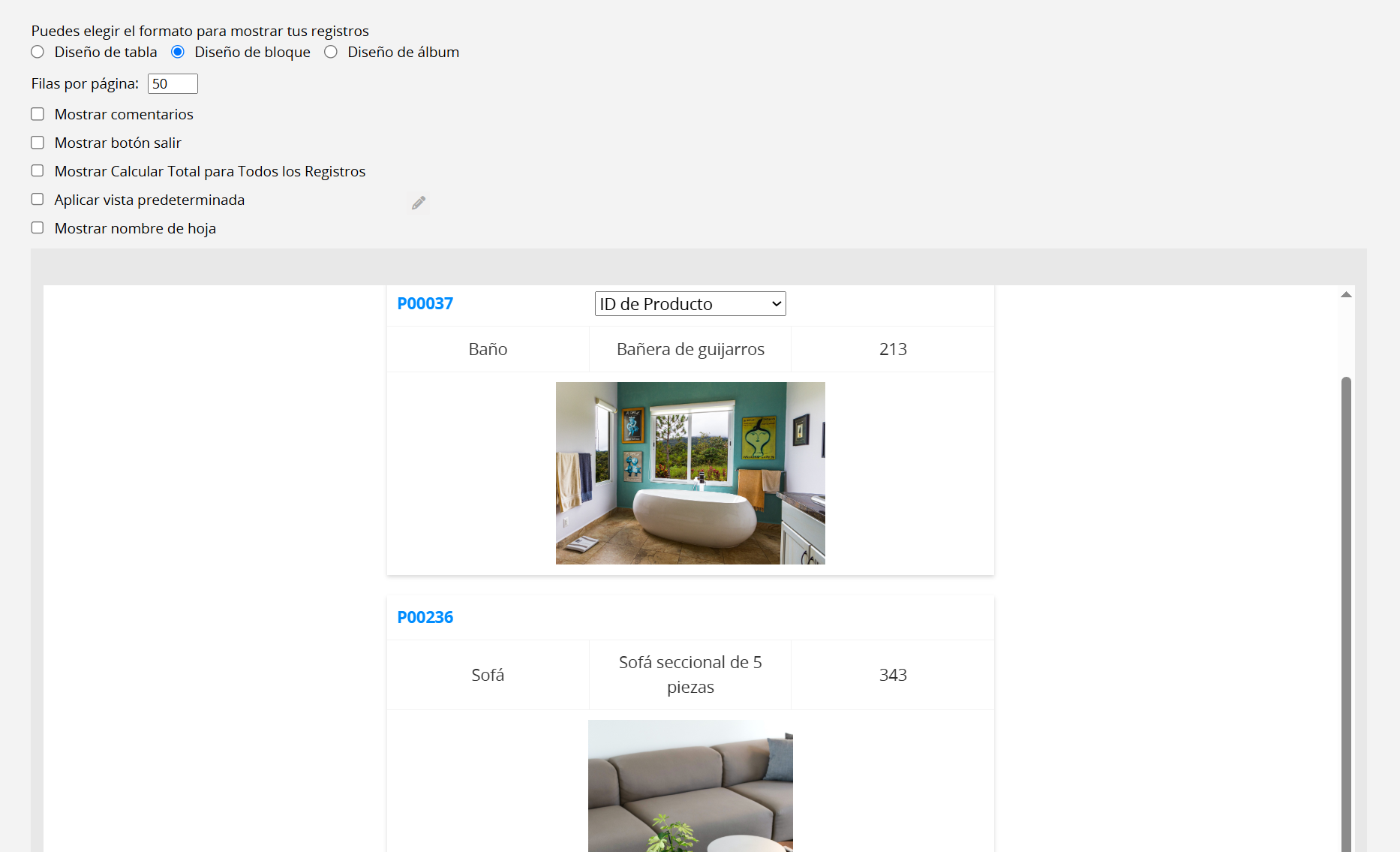Click the pencil edit icon beside default view
The width and height of the screenshot is (1400, 852).
point(418,203)
